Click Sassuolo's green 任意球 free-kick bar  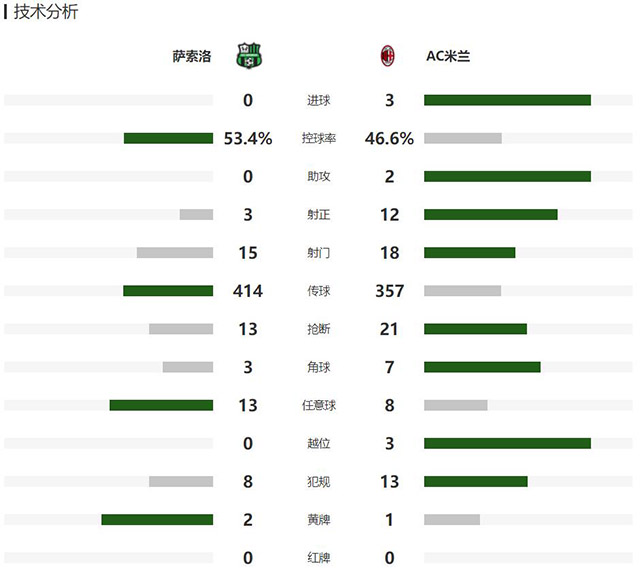click(x=161, y=405)
